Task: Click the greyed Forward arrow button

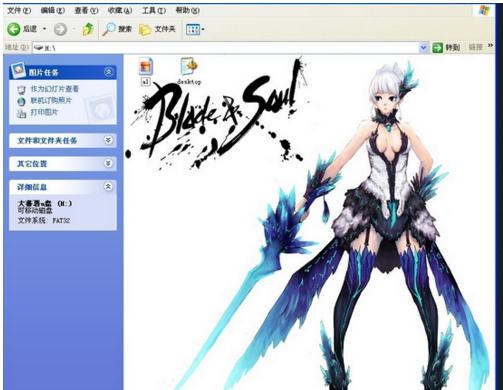Action: point(60,29)
